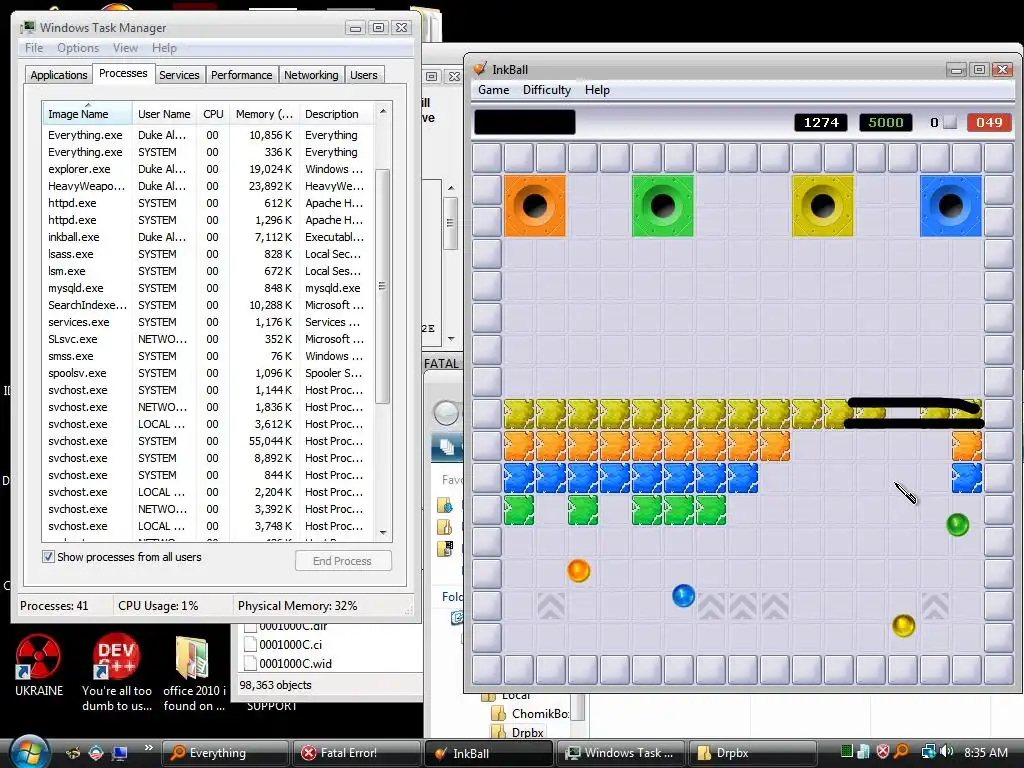Open the Game menu in InkBall

coord(493,90)
